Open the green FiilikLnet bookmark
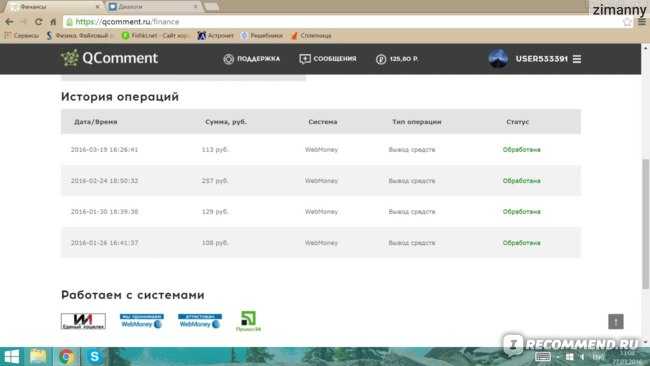 tap(154, 36)
